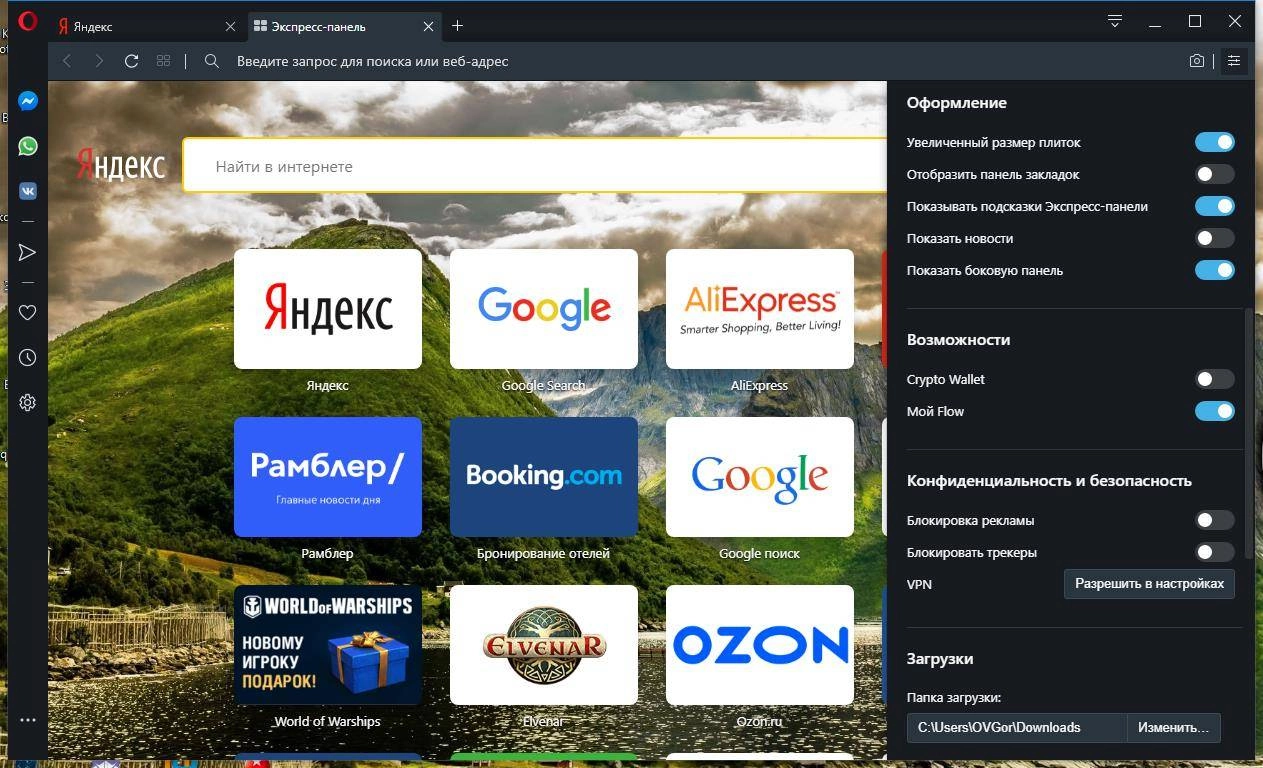
Task: Open settings gear icon in sidebar
Action: coord(28,402)
